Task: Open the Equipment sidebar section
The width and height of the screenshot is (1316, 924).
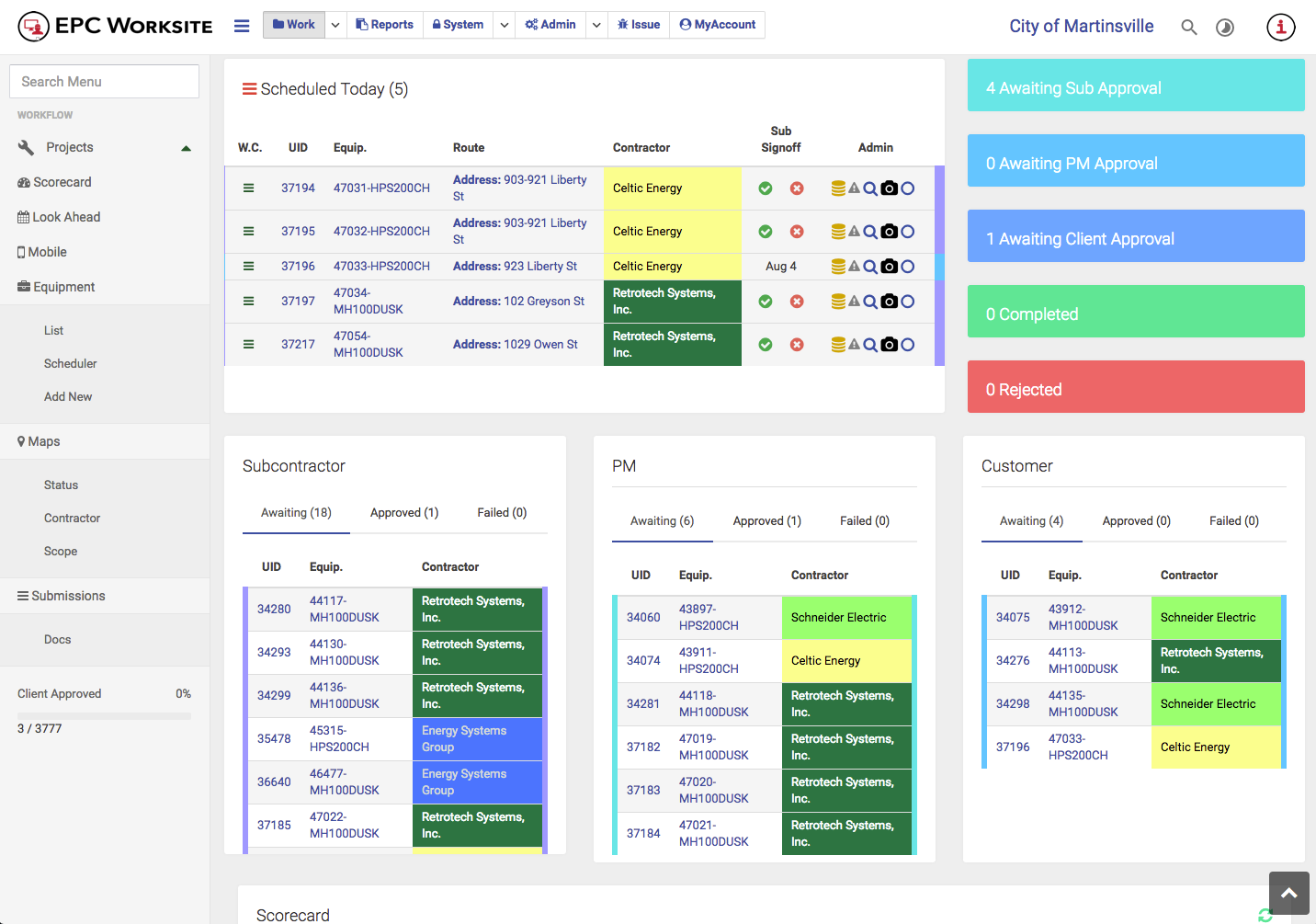Action: [x=56, y=287]
